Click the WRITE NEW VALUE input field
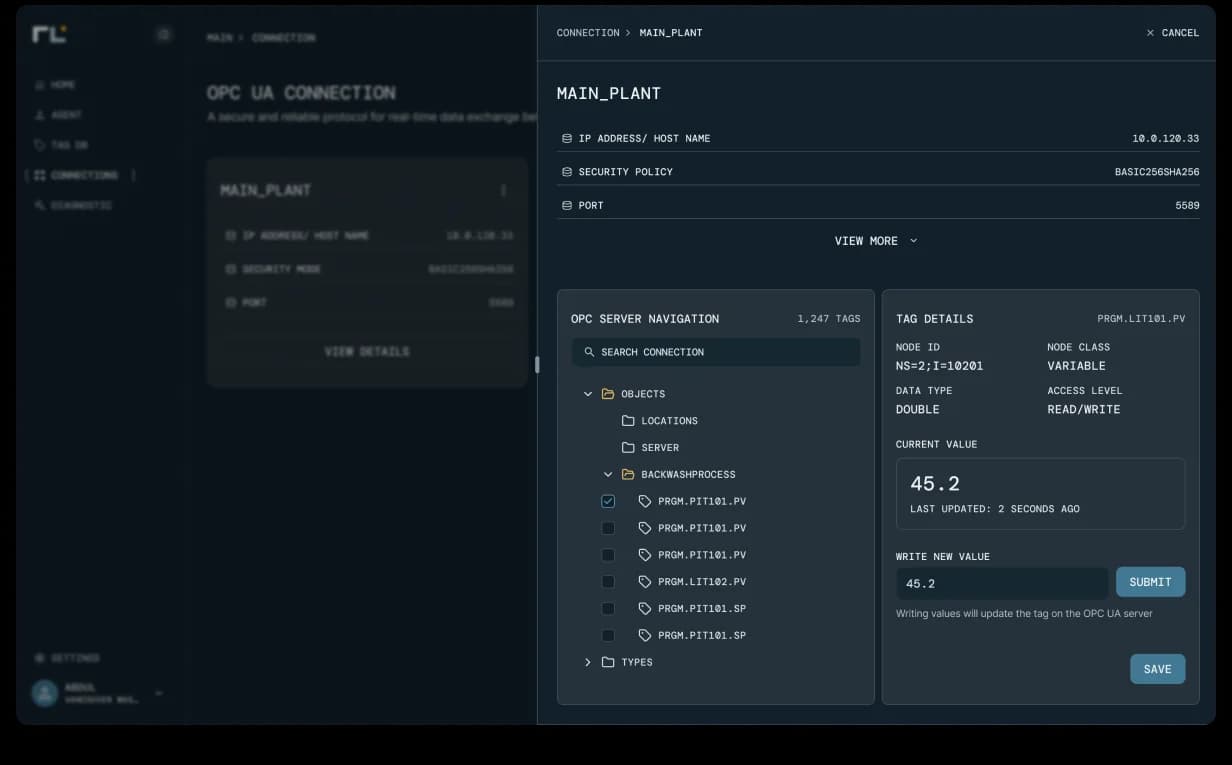 (x=1002, y=583)
